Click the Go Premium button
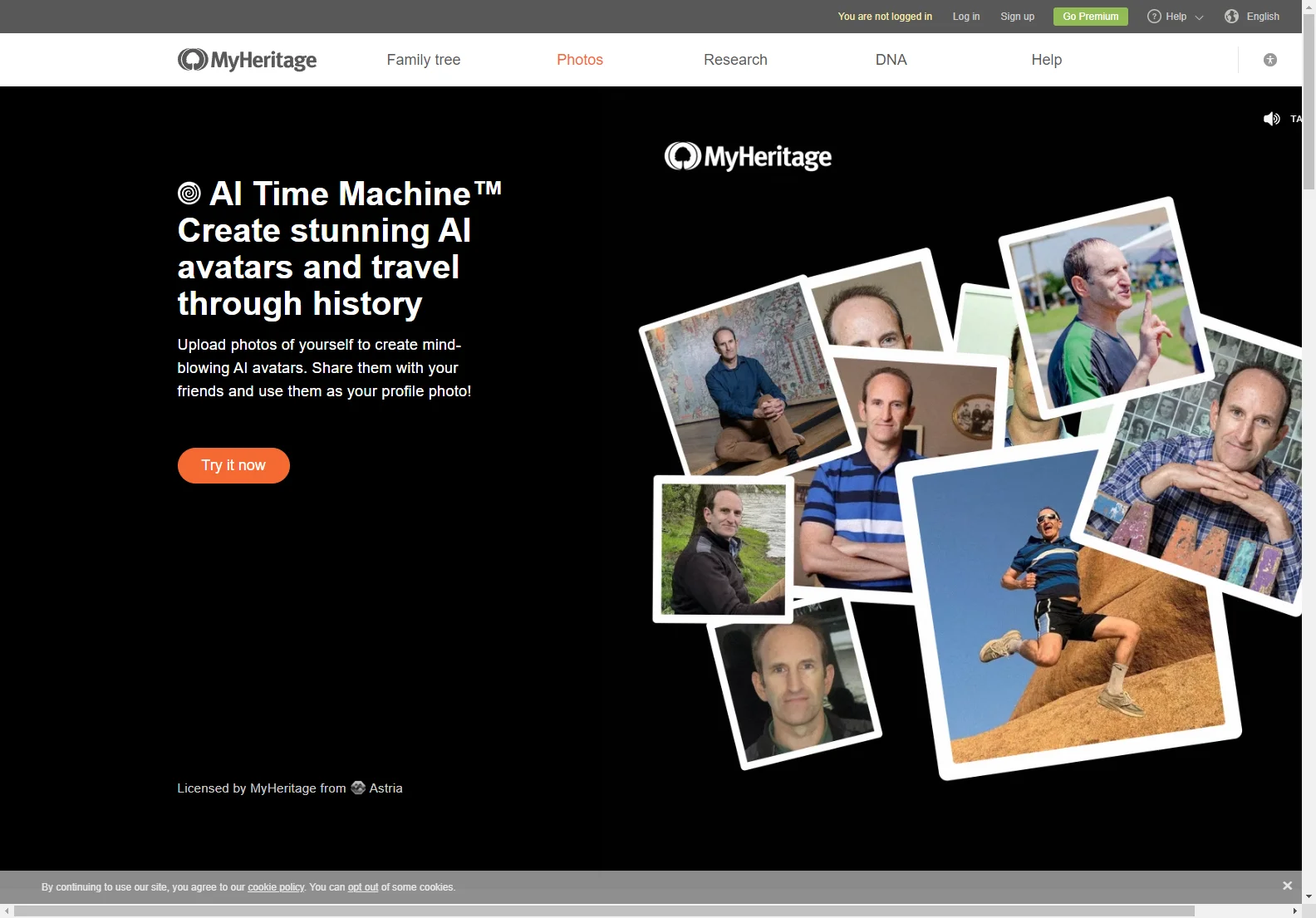 1091,17
